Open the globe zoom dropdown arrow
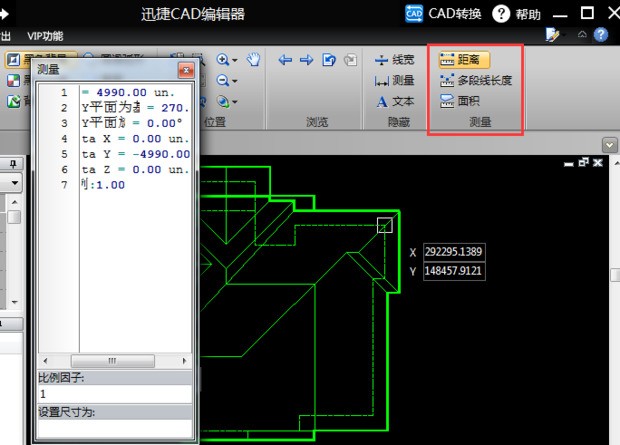 click(x=234, y=102)
